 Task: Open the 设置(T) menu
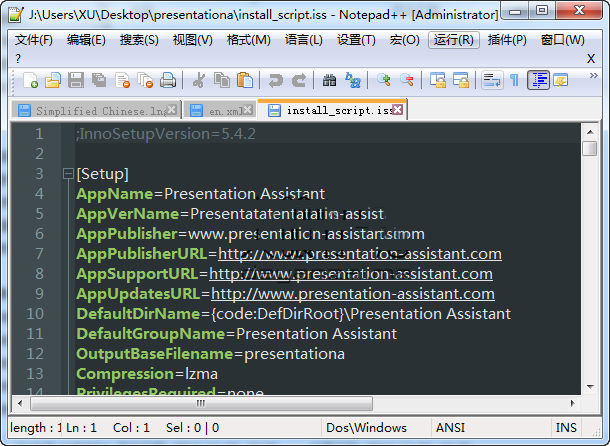(x=356, y=40)
